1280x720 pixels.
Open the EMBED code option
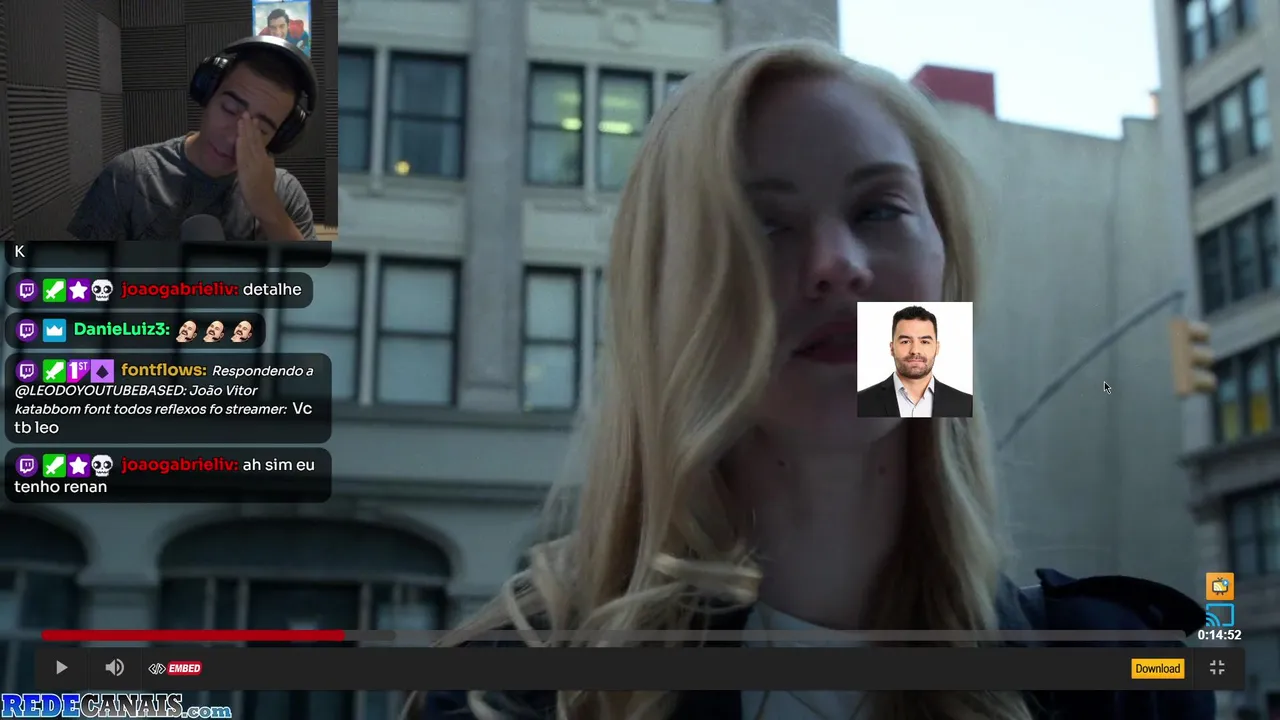coord(175,668)
